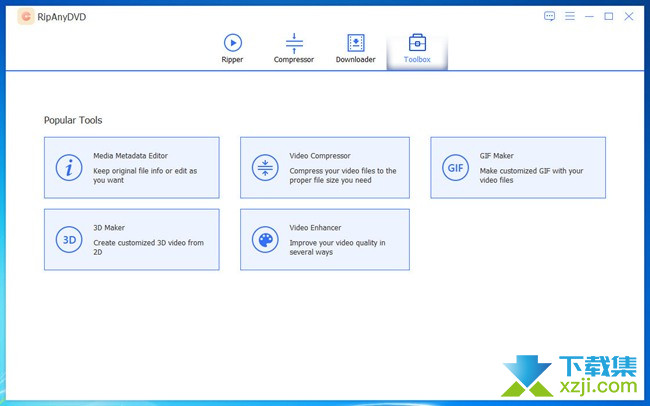Close the RipAnyDVD window
This screenshot has width=650, height=406.
629,16
